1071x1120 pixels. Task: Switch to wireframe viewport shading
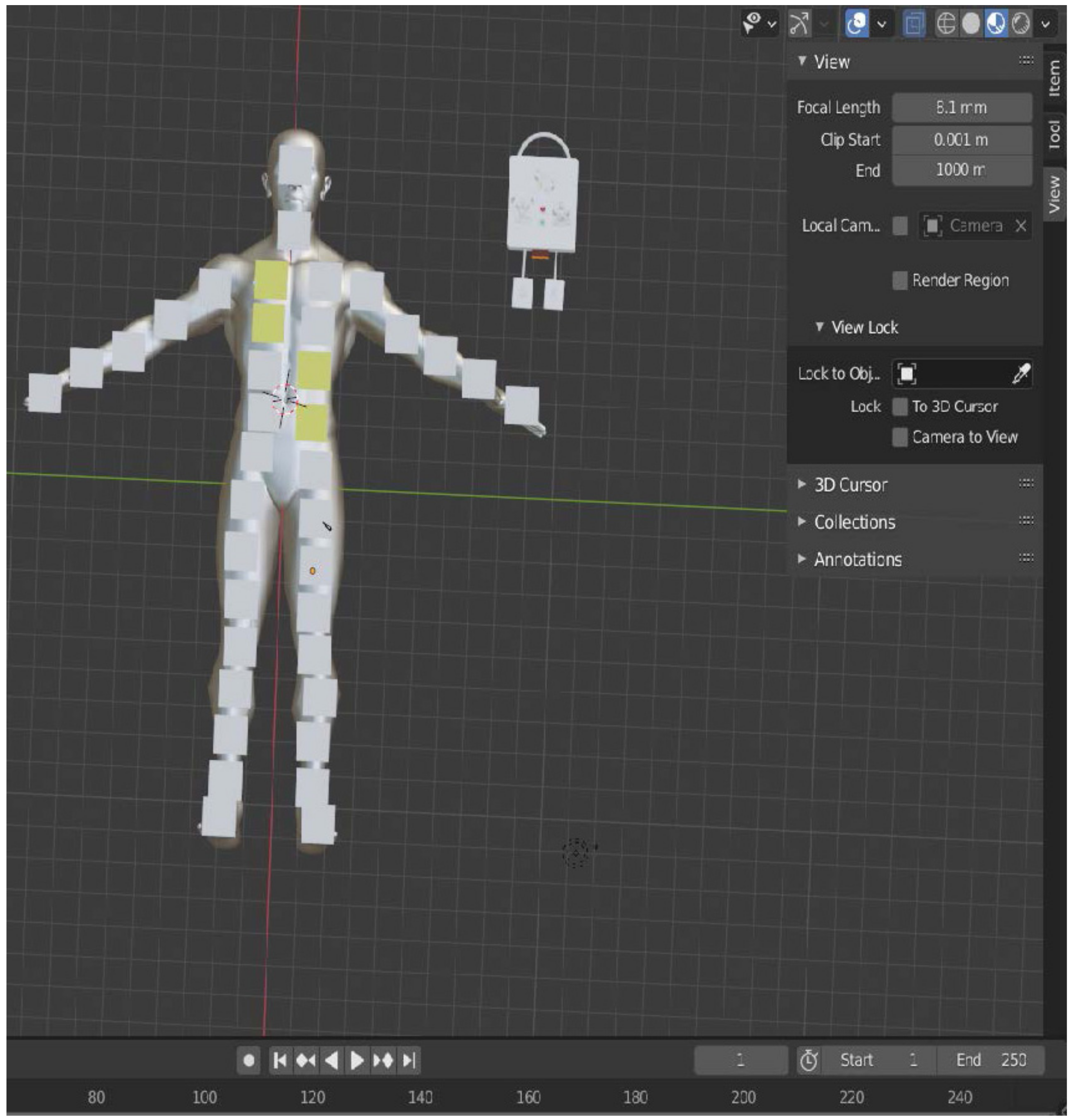(946, 24)
